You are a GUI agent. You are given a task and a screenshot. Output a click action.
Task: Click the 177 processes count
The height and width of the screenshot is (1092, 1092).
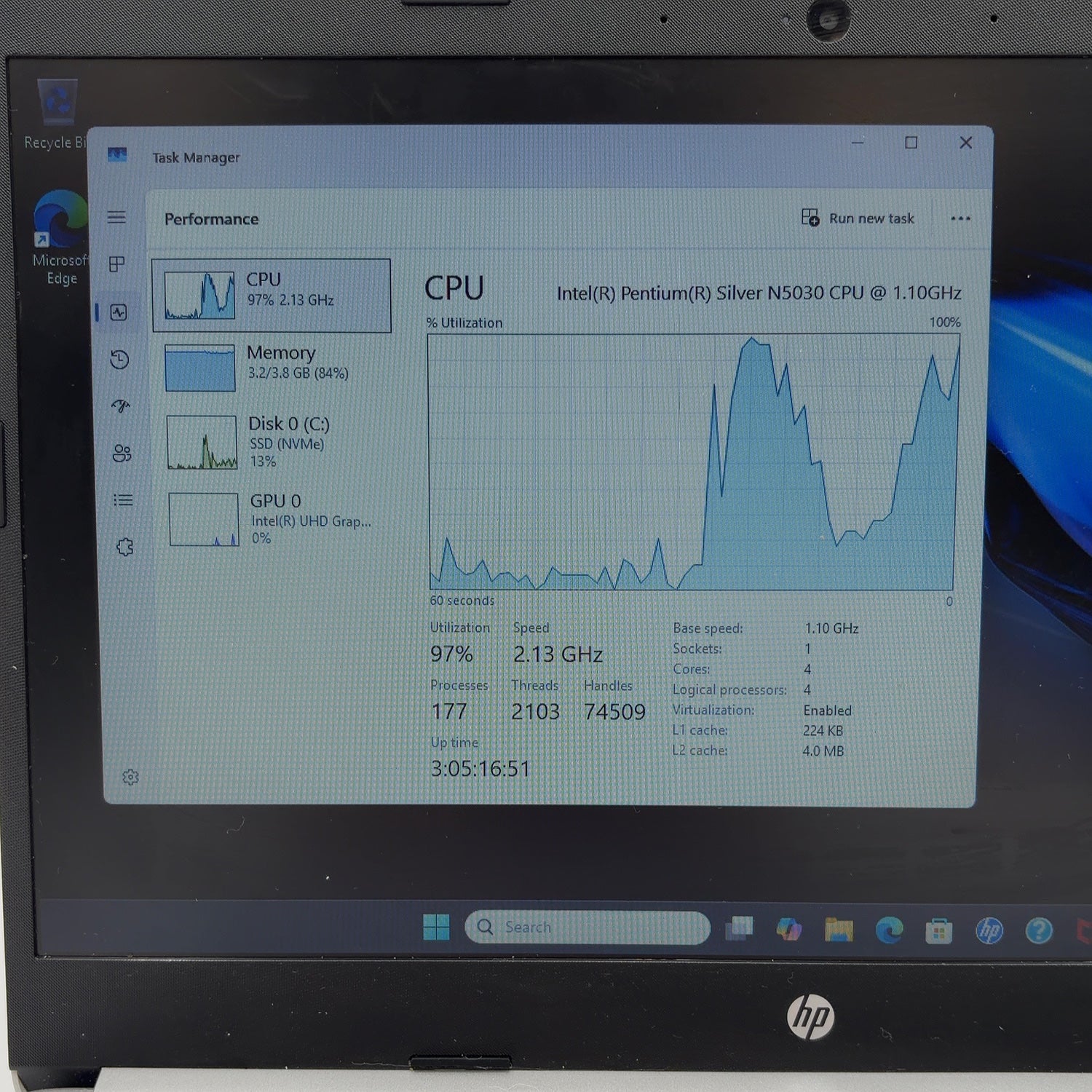pos(449,711)
